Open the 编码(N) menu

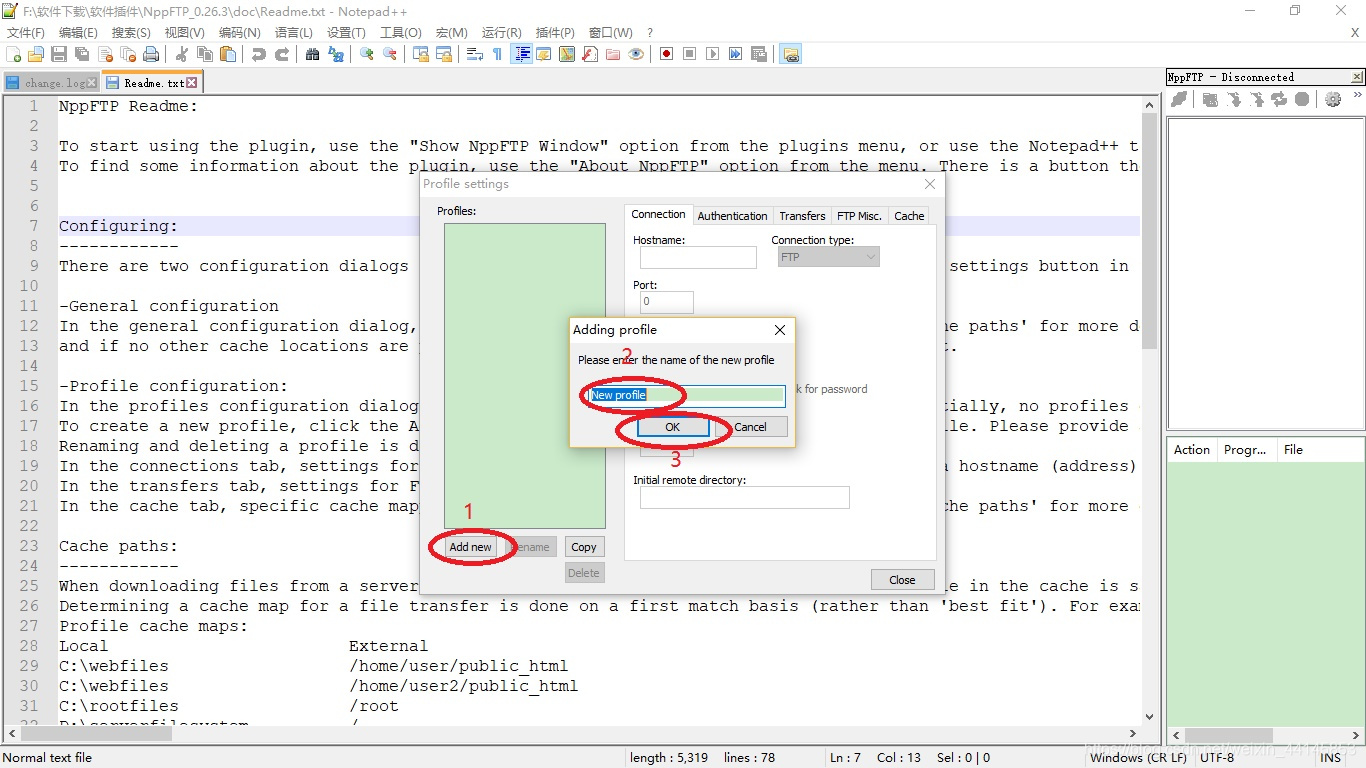point(239,33)
